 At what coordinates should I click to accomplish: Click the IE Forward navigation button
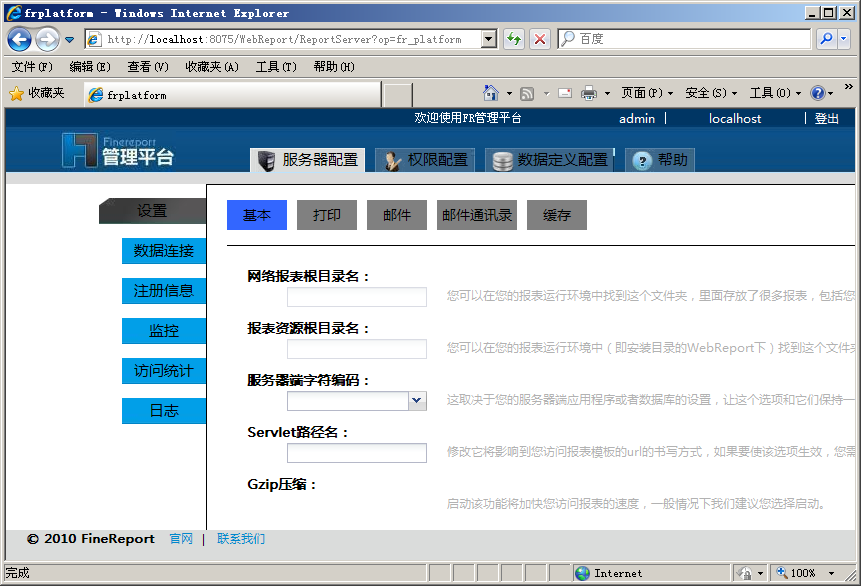click(x=47, y=39)
